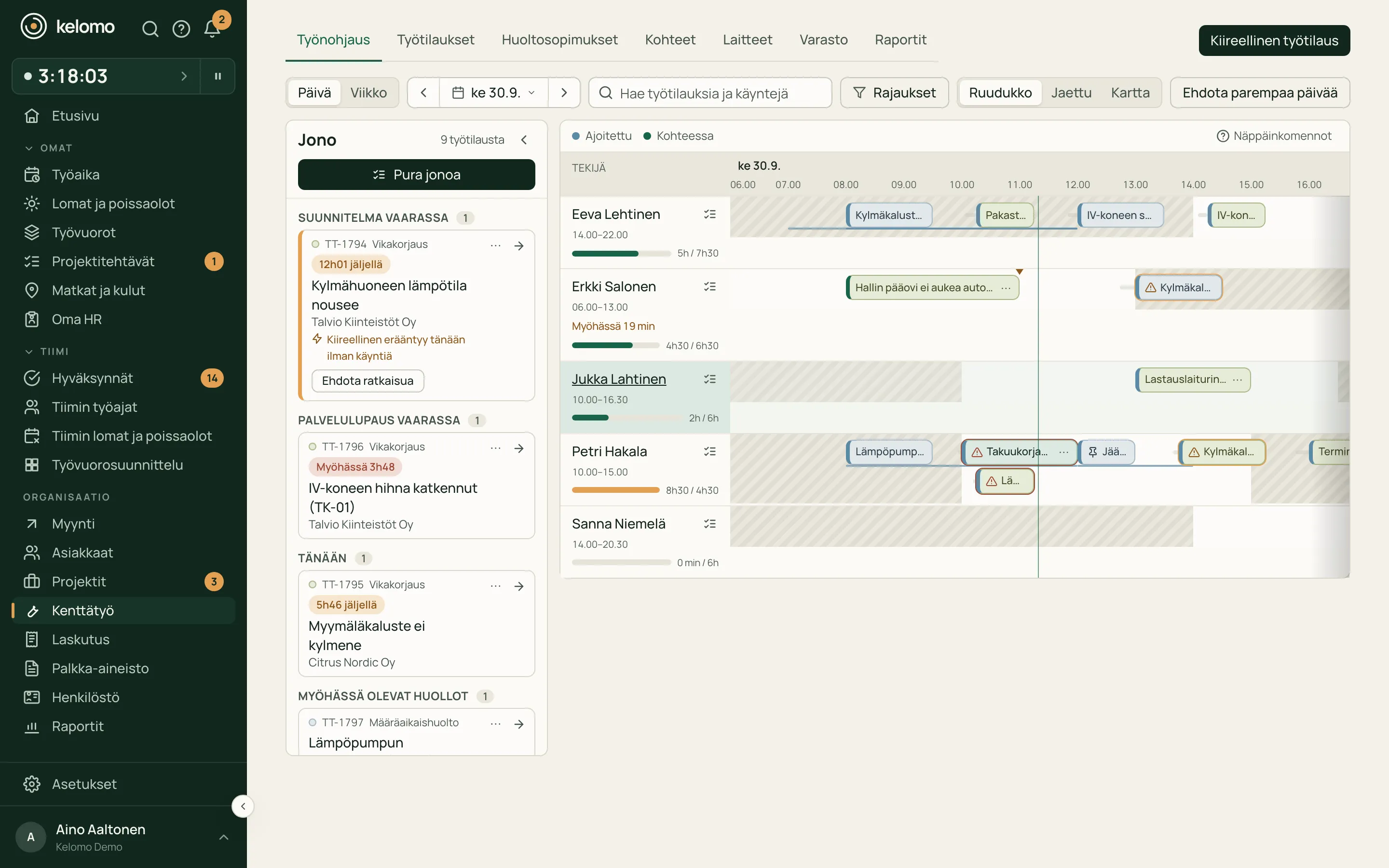Open Eeva Lehtinen's task list icon

pos(710,214)
